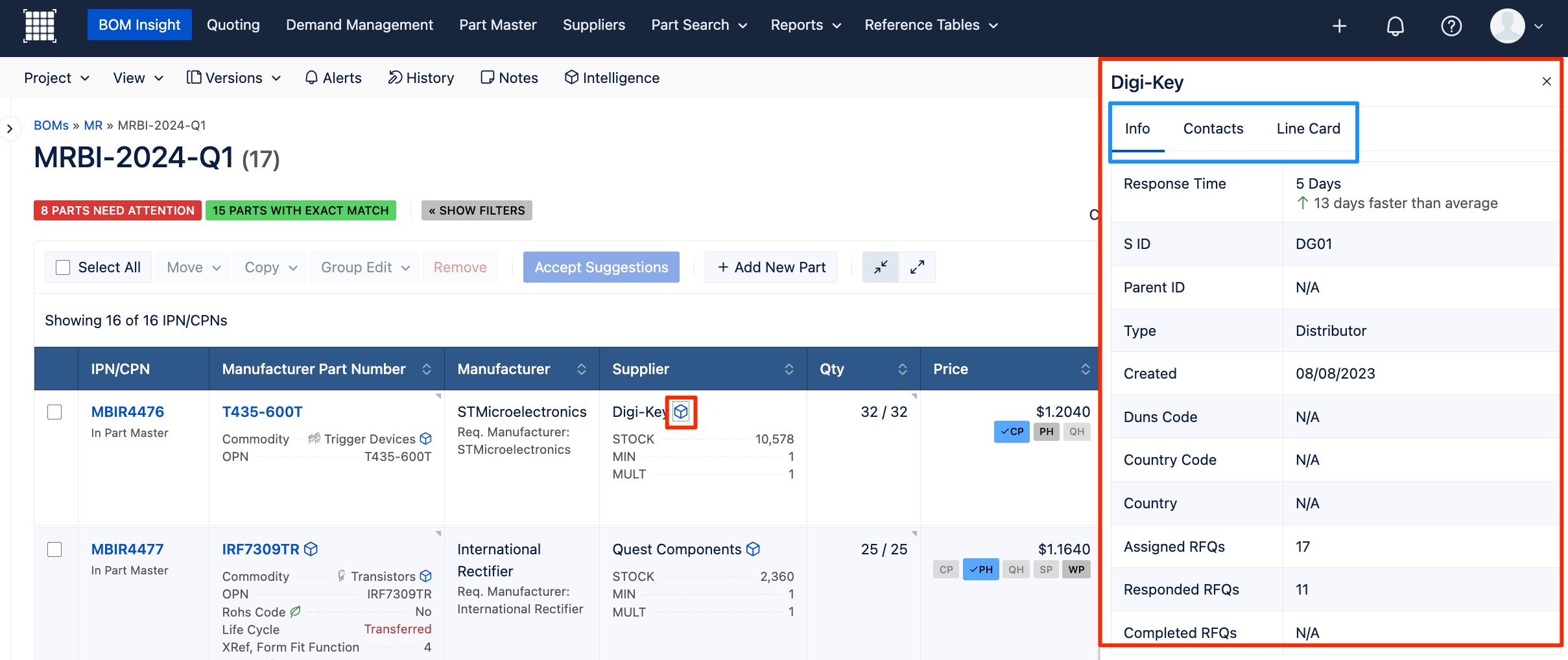Screen dimensions: 1568x660
Task: Sort the Price column
Action: 1085,369
